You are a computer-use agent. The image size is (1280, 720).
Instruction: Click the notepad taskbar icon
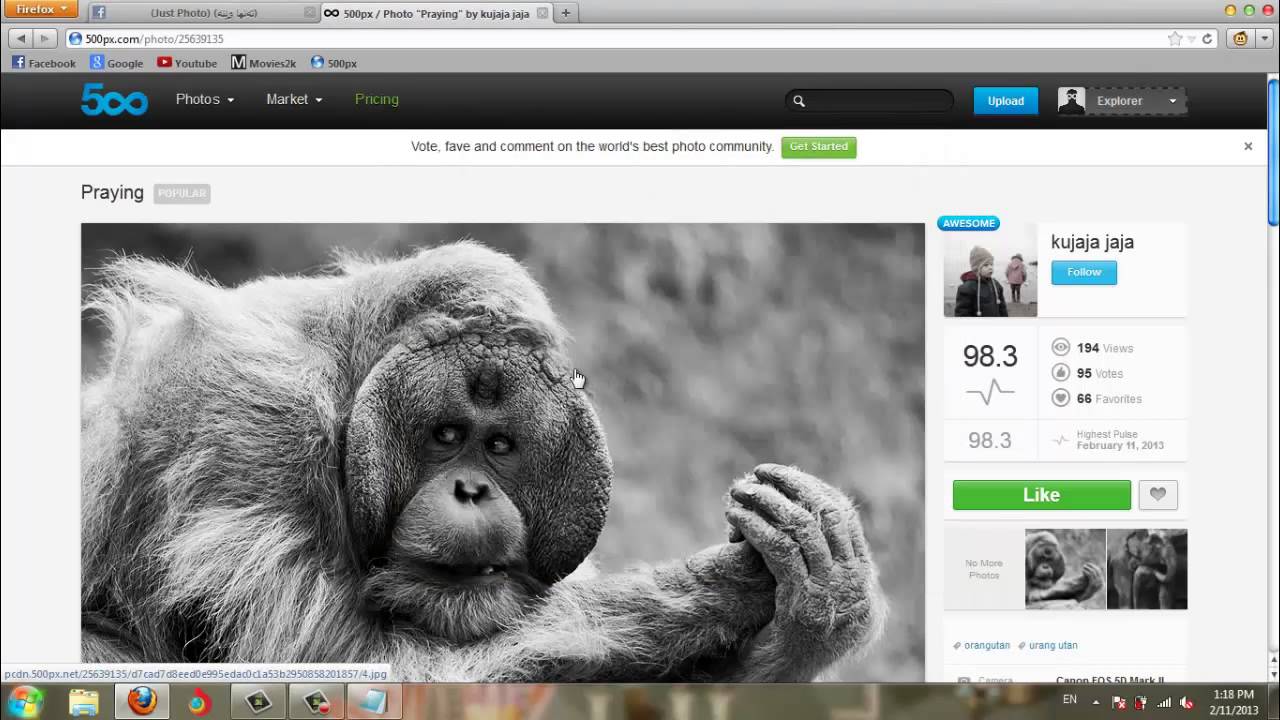pyautogui.click(x=374, y=702)
